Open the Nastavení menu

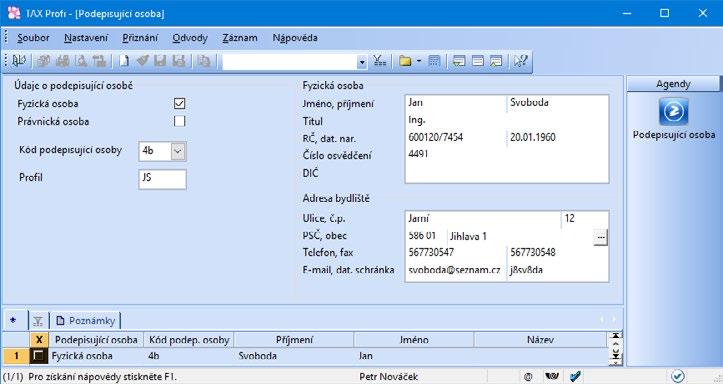[x=86, y=38]
